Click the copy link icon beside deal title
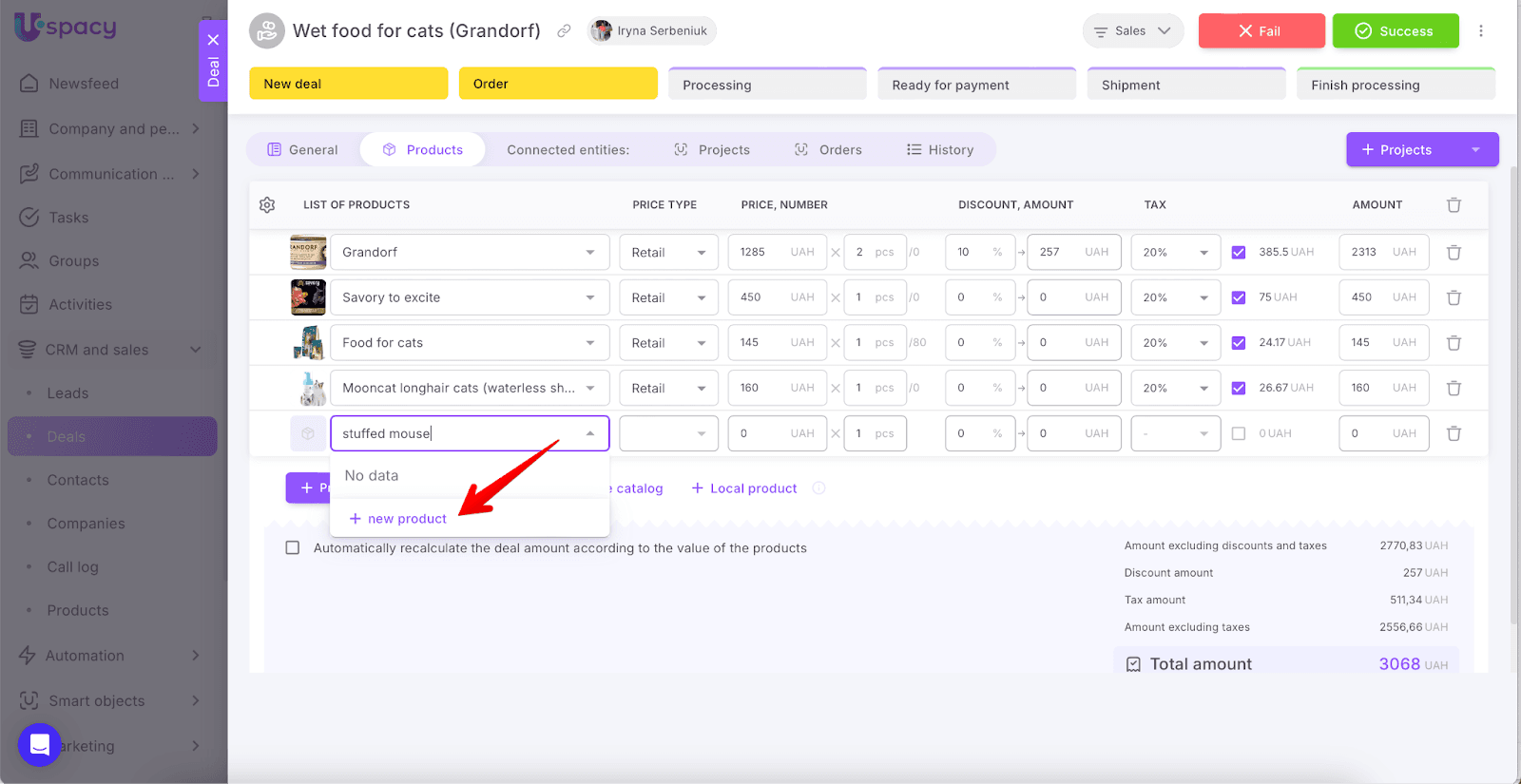The image size is (1521, 784). click(564, 31)
